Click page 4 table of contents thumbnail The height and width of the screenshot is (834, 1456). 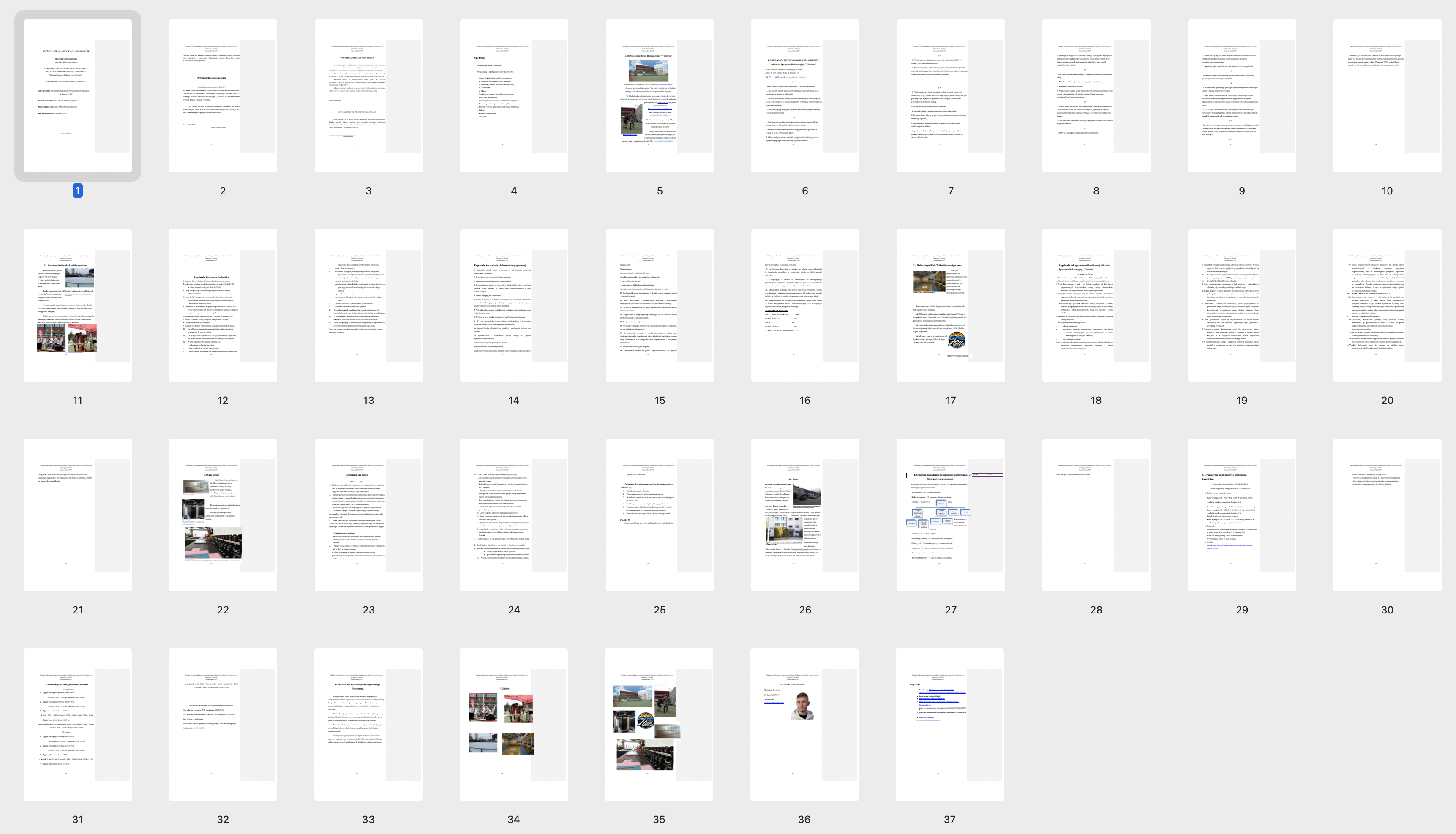click(514, 95)
